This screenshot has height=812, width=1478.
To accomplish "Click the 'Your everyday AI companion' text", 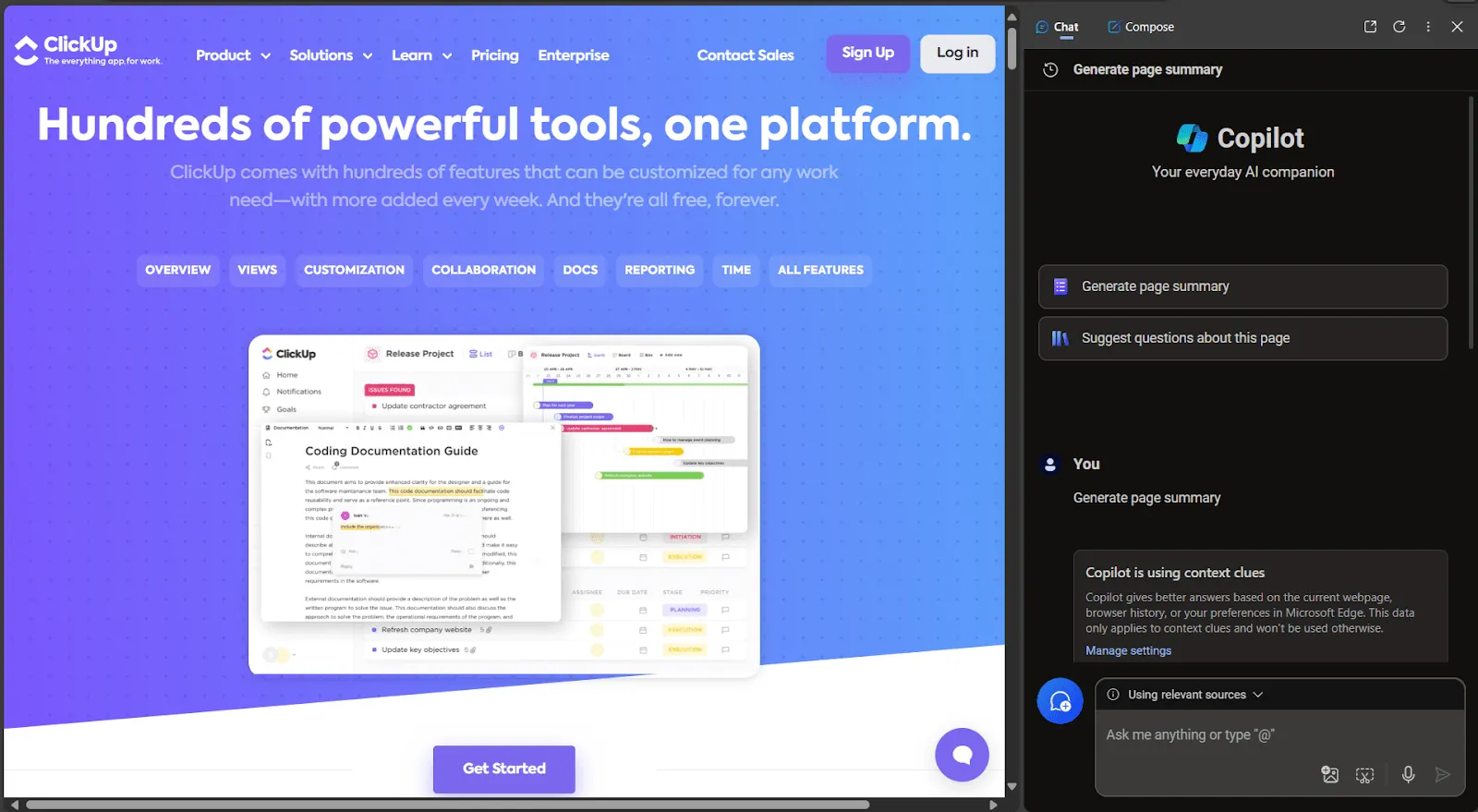I will (1242, 172).
